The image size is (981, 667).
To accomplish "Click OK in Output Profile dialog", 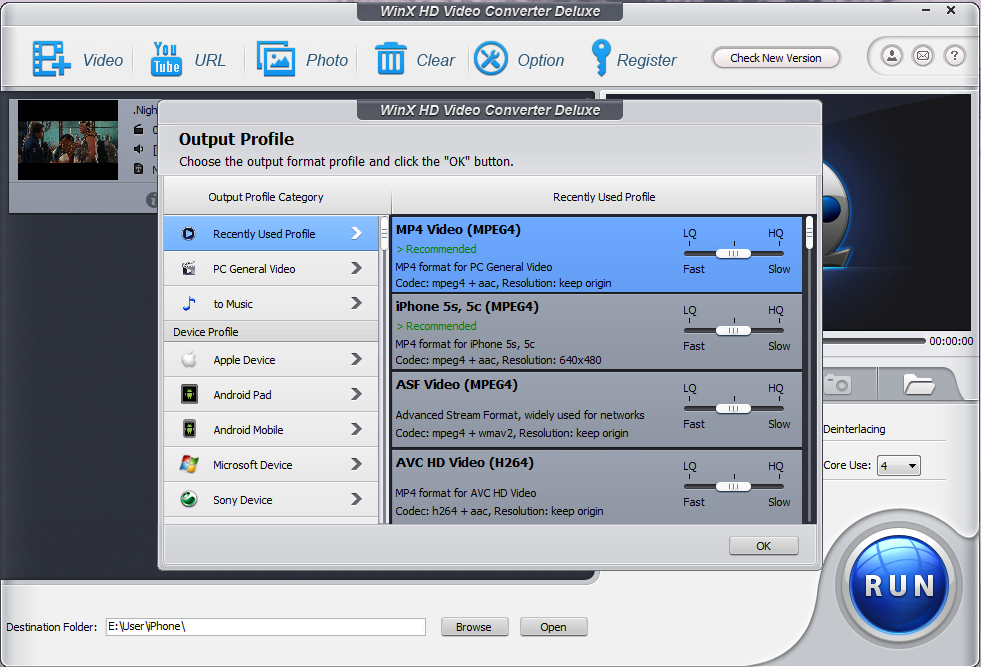I will coord(763,546).
